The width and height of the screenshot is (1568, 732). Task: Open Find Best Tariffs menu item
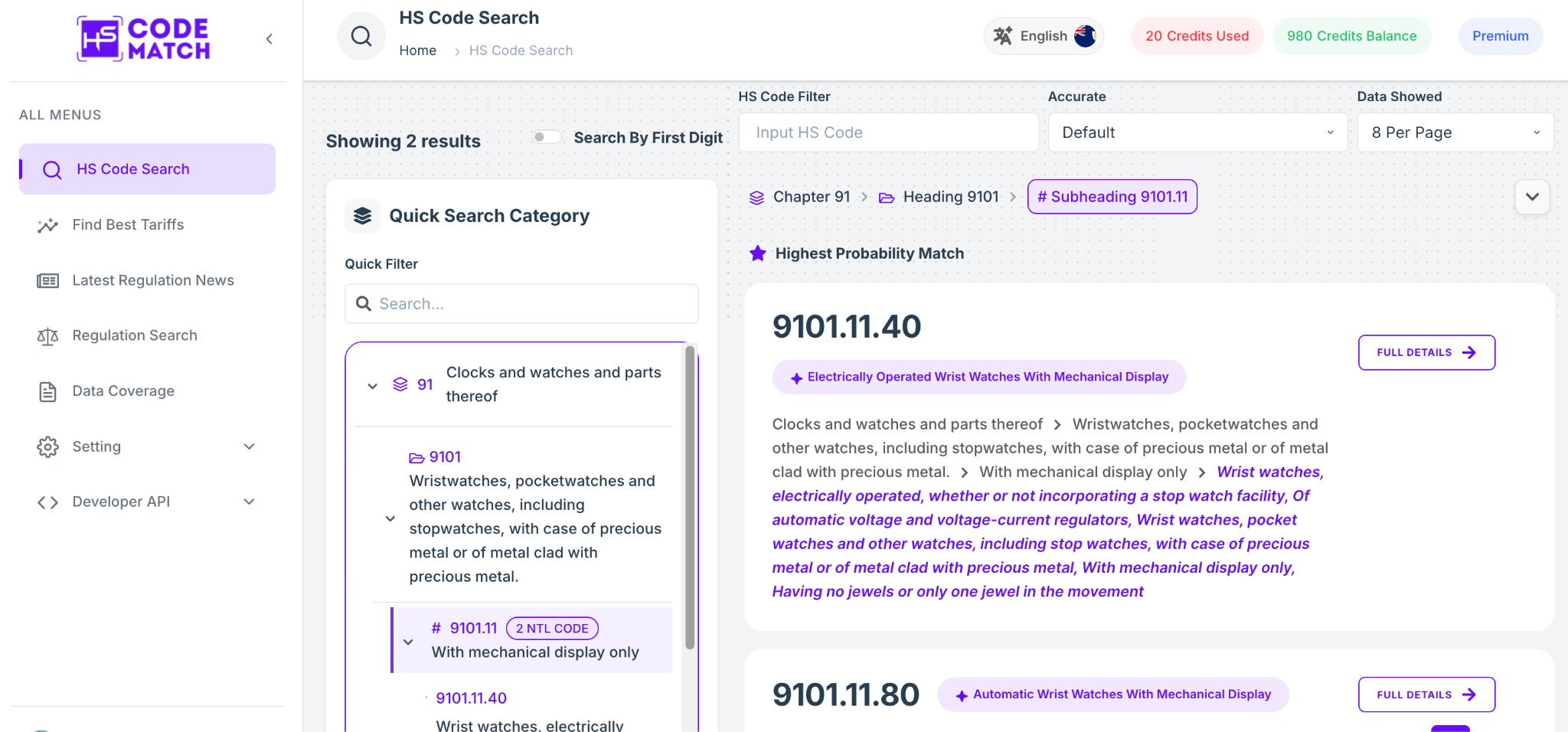tap(128, 225)
